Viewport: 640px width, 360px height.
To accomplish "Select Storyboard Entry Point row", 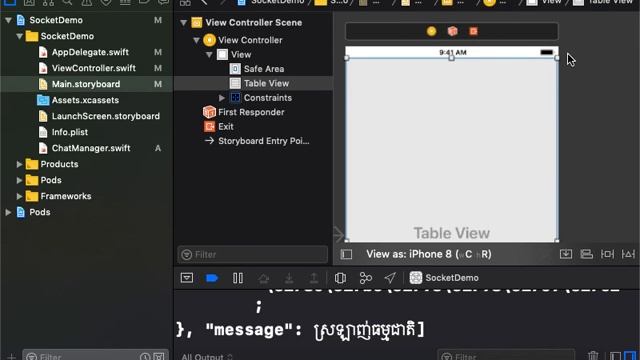I will tap(263, 141).
